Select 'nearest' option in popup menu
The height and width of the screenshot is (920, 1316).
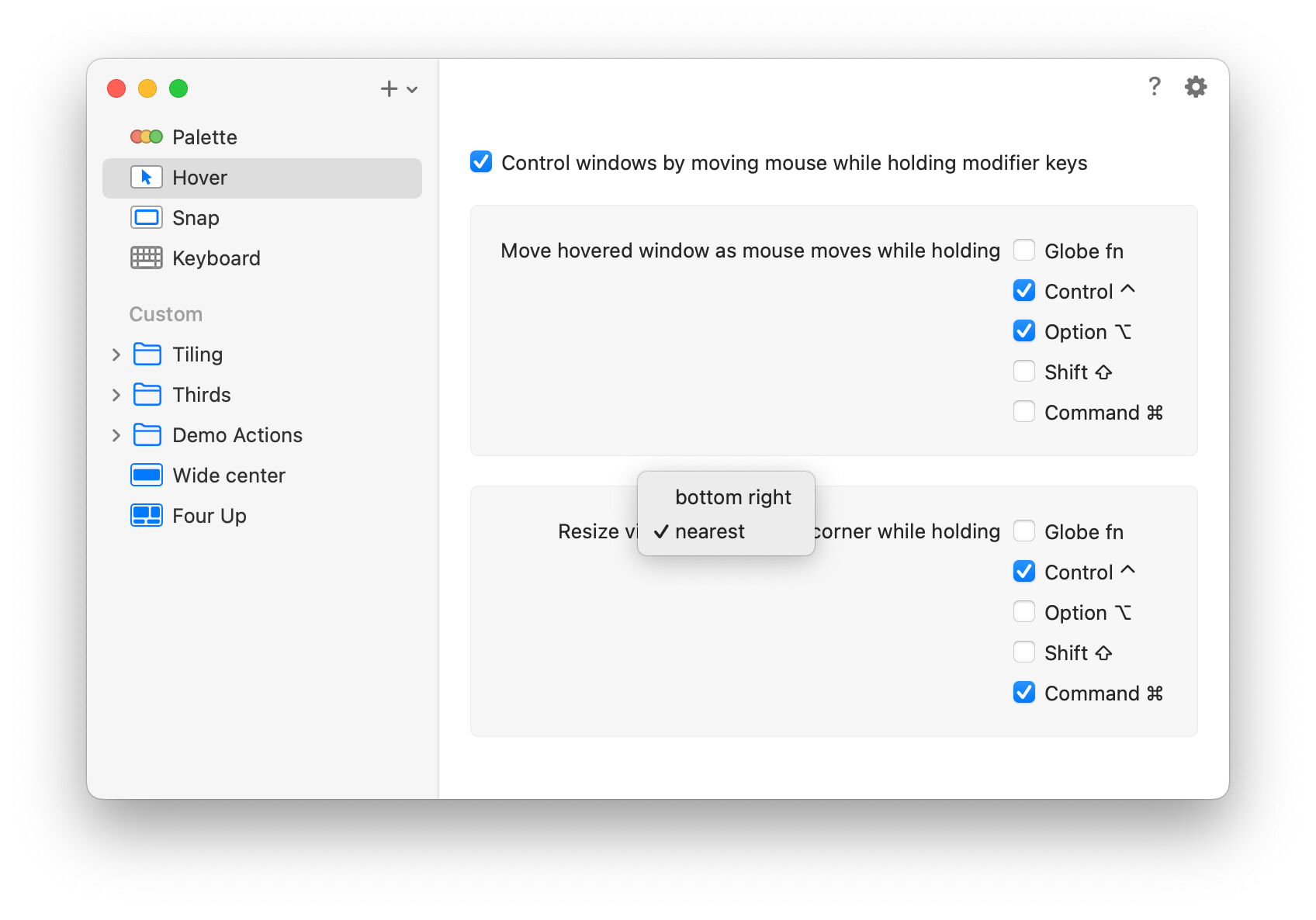pyautogui.click(x=709, y=531)
